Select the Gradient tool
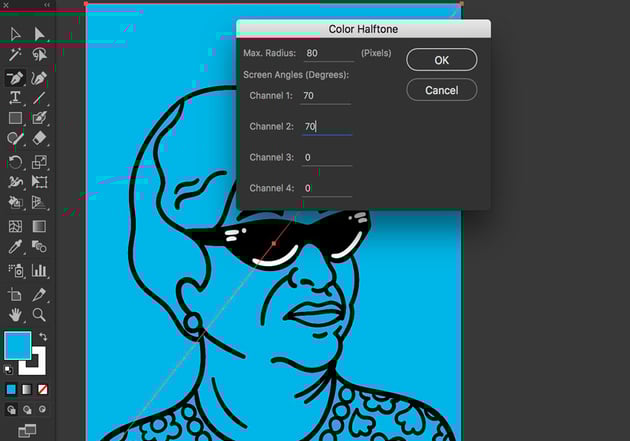 (x=39, y=227)
